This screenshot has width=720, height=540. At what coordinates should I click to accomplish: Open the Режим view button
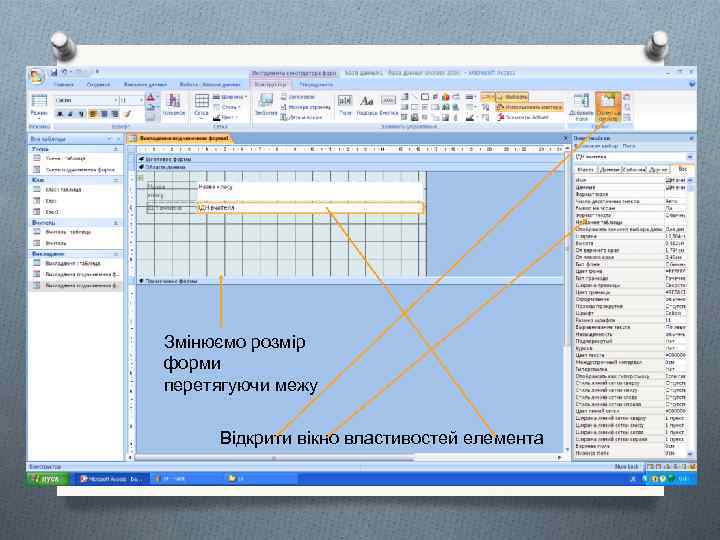39,106
